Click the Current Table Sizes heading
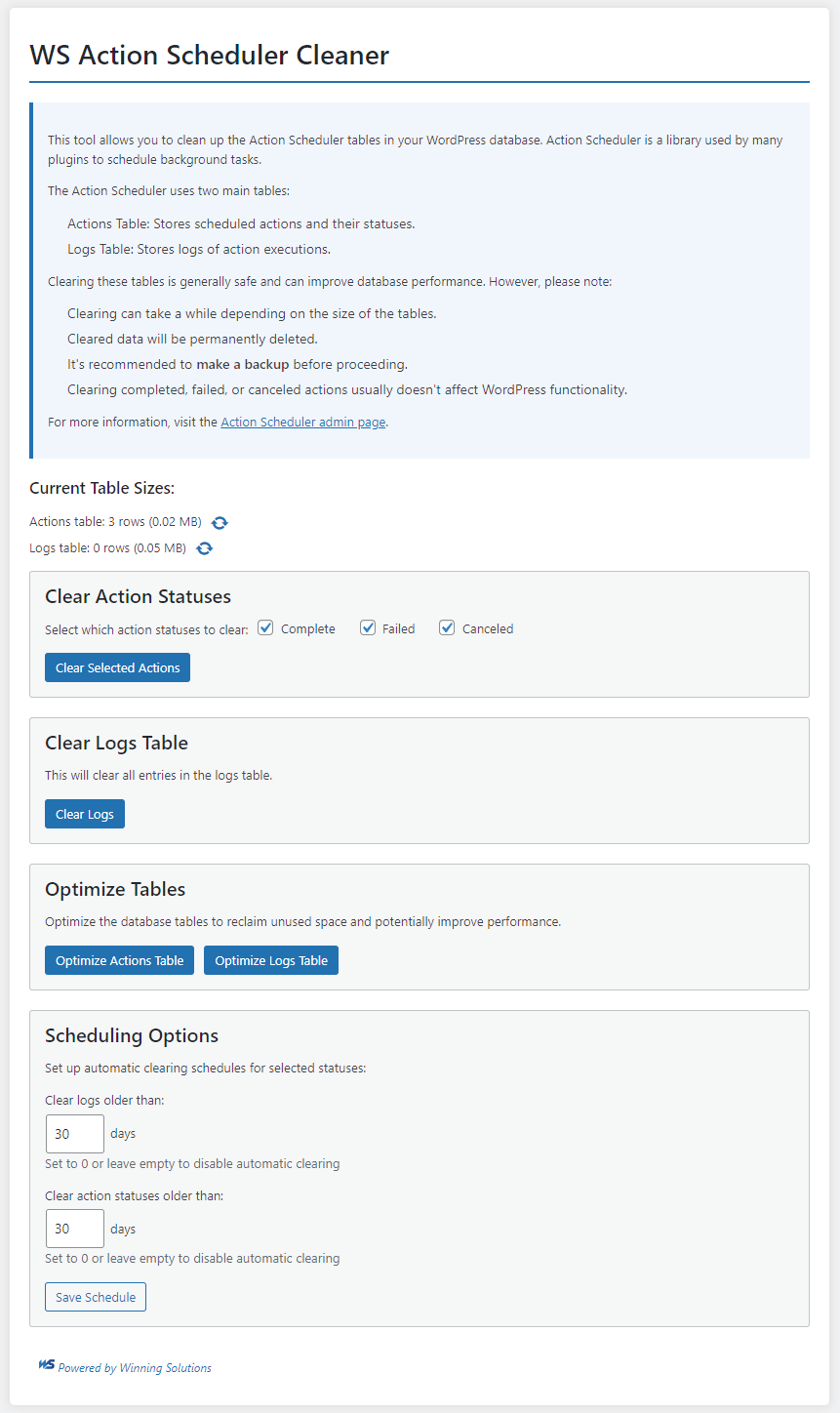Image resolution: width=840 pixels, height=1413 pixels. click(101, 488)
